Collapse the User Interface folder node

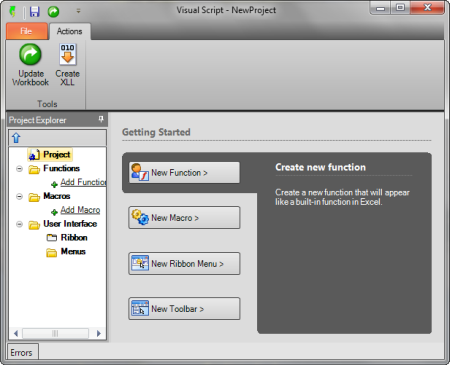pos(19,224)
